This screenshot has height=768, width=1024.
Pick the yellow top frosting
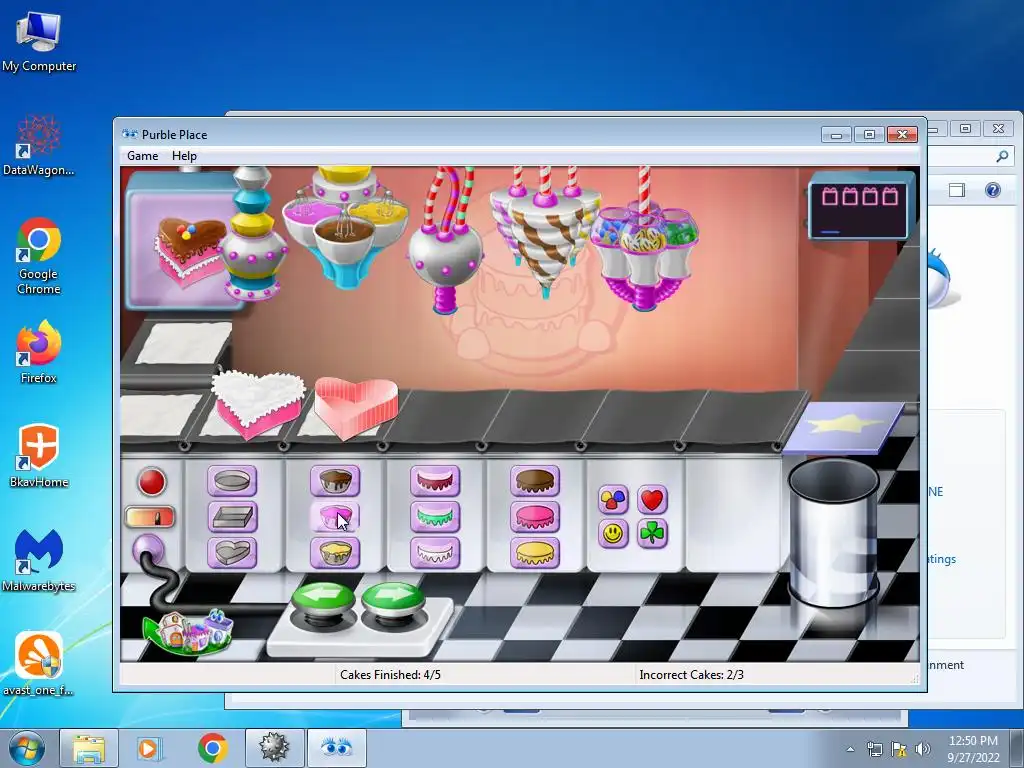(x=535, y=552)
